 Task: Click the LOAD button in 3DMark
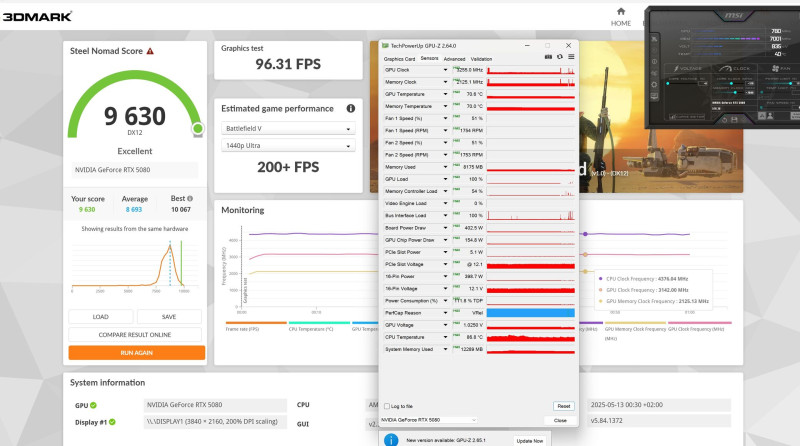click(x=101, y=317)
